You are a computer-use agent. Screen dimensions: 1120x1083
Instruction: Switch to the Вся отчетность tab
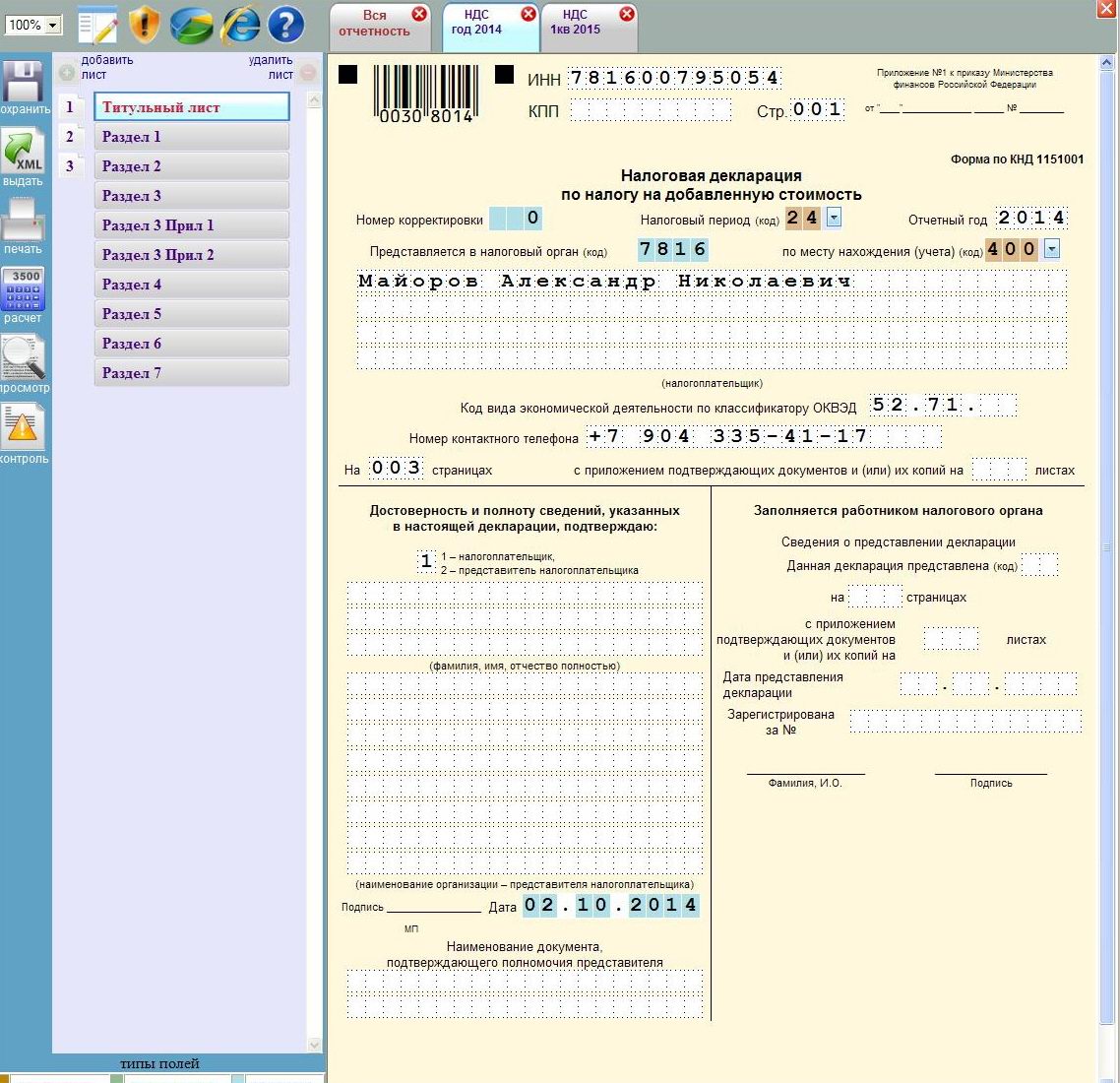(x=373, y=24)
